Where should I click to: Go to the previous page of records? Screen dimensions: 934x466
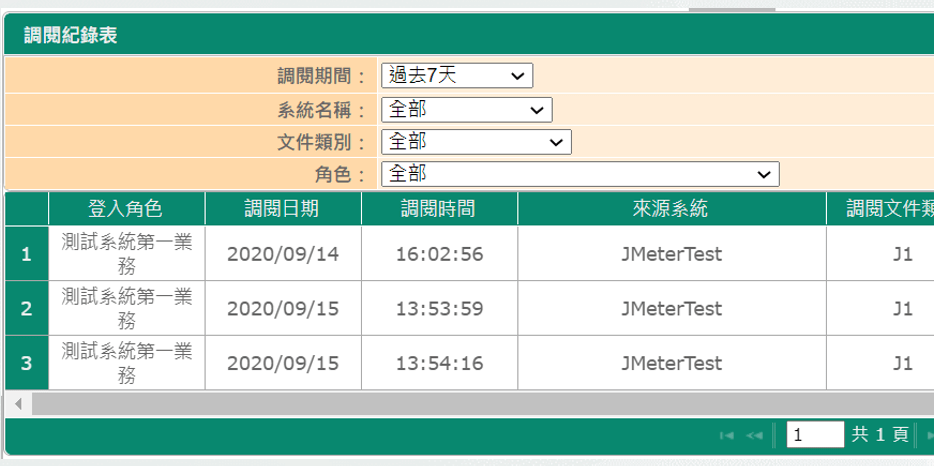pos(755,435)
